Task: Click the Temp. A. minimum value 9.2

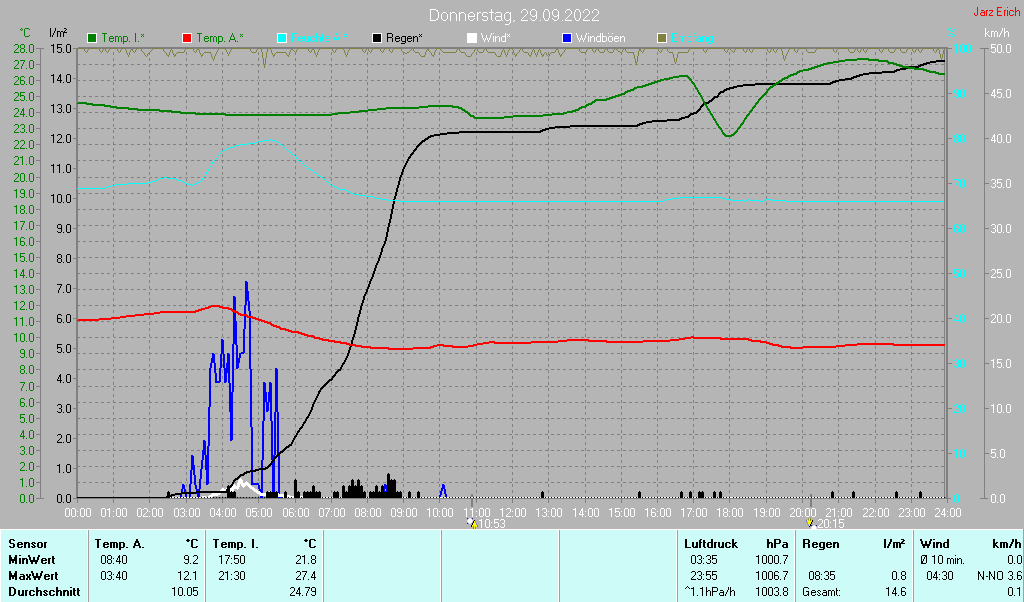Action: coord(191,560)
